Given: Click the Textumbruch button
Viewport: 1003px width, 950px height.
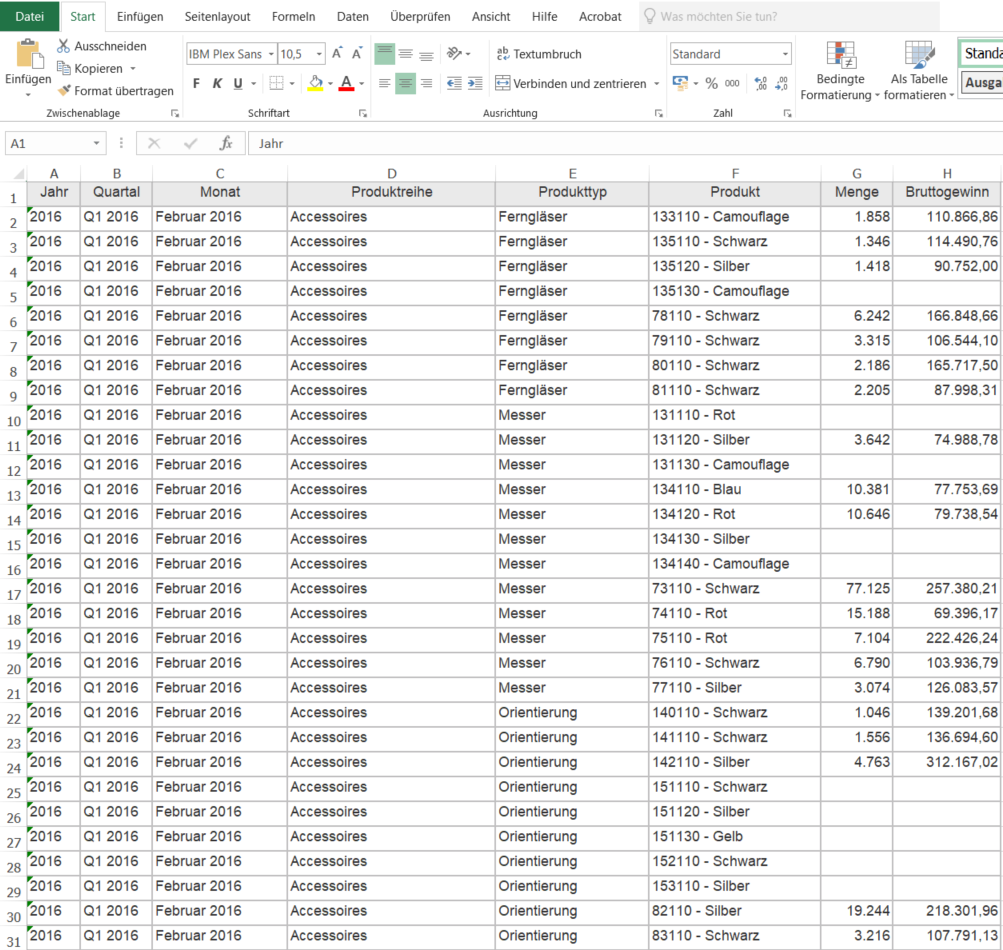Looking at the screenshot, I should tap(539, 54).
